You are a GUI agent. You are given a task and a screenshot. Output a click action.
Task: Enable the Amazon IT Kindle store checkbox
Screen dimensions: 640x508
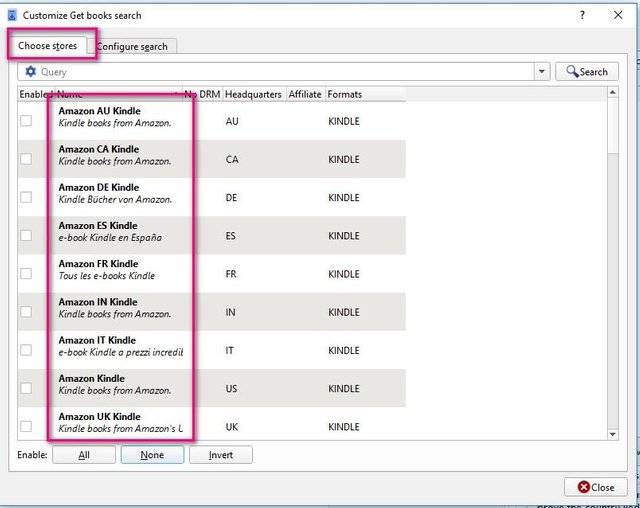click(26, 350)
